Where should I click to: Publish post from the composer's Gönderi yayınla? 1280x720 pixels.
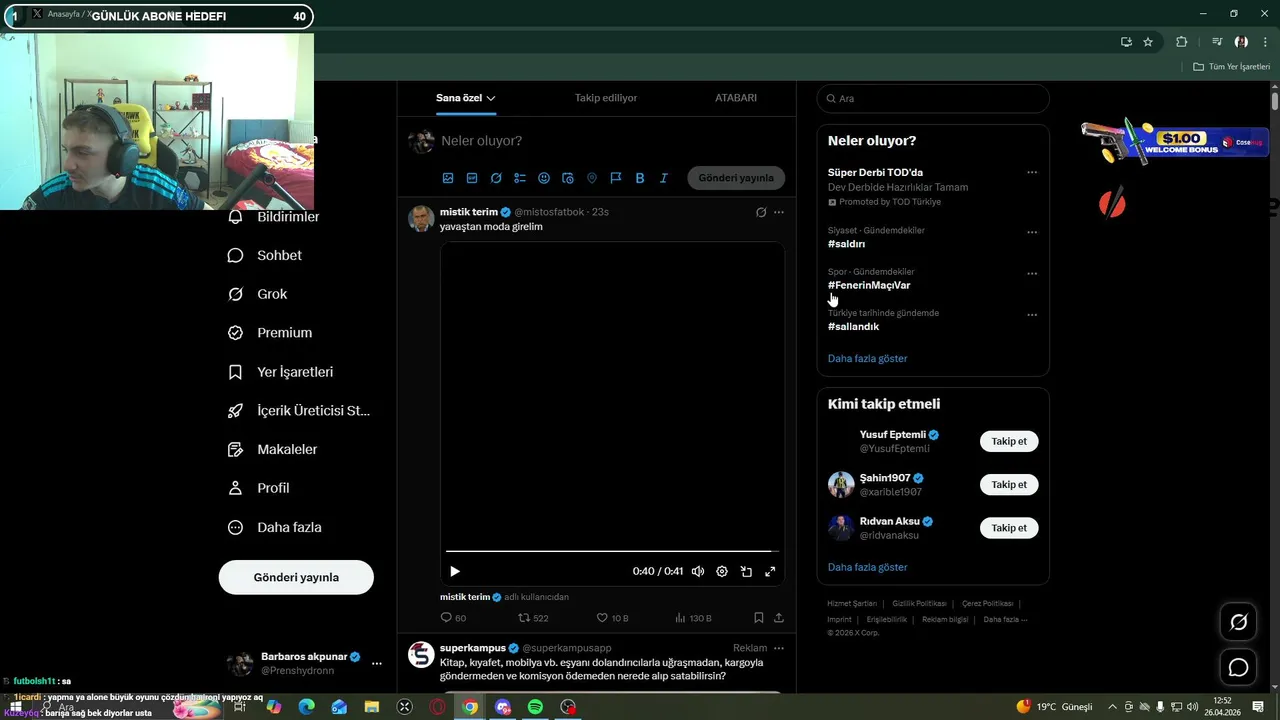coord(736,178)
